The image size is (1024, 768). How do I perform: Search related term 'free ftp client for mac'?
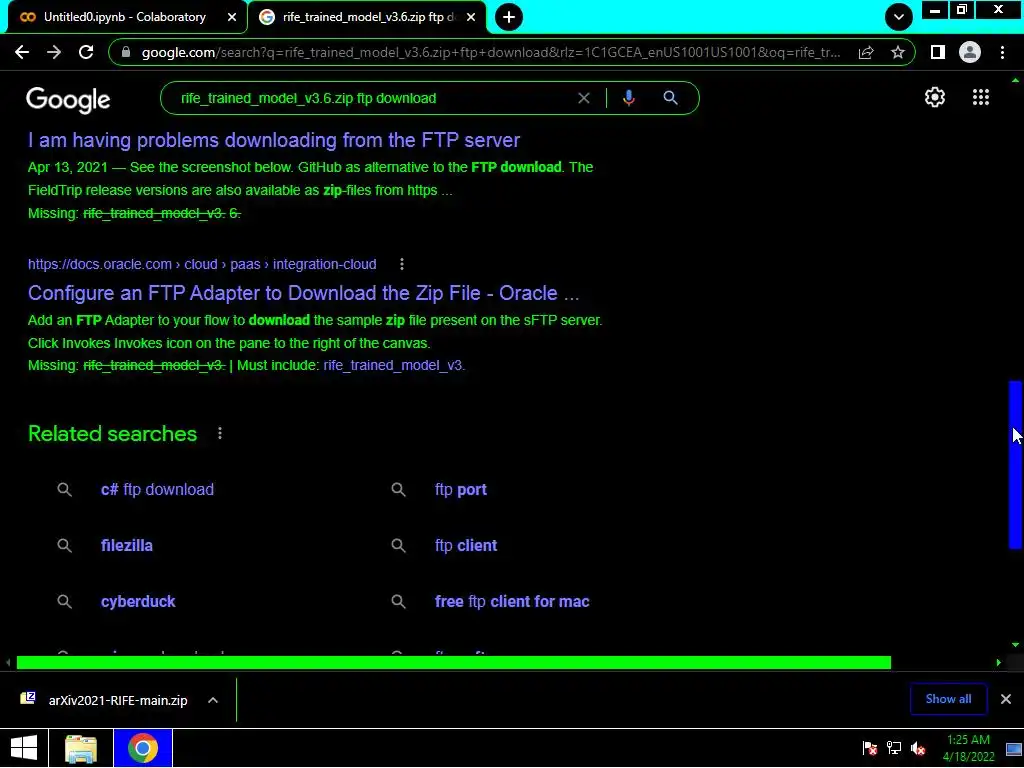[x=512, y=601]
